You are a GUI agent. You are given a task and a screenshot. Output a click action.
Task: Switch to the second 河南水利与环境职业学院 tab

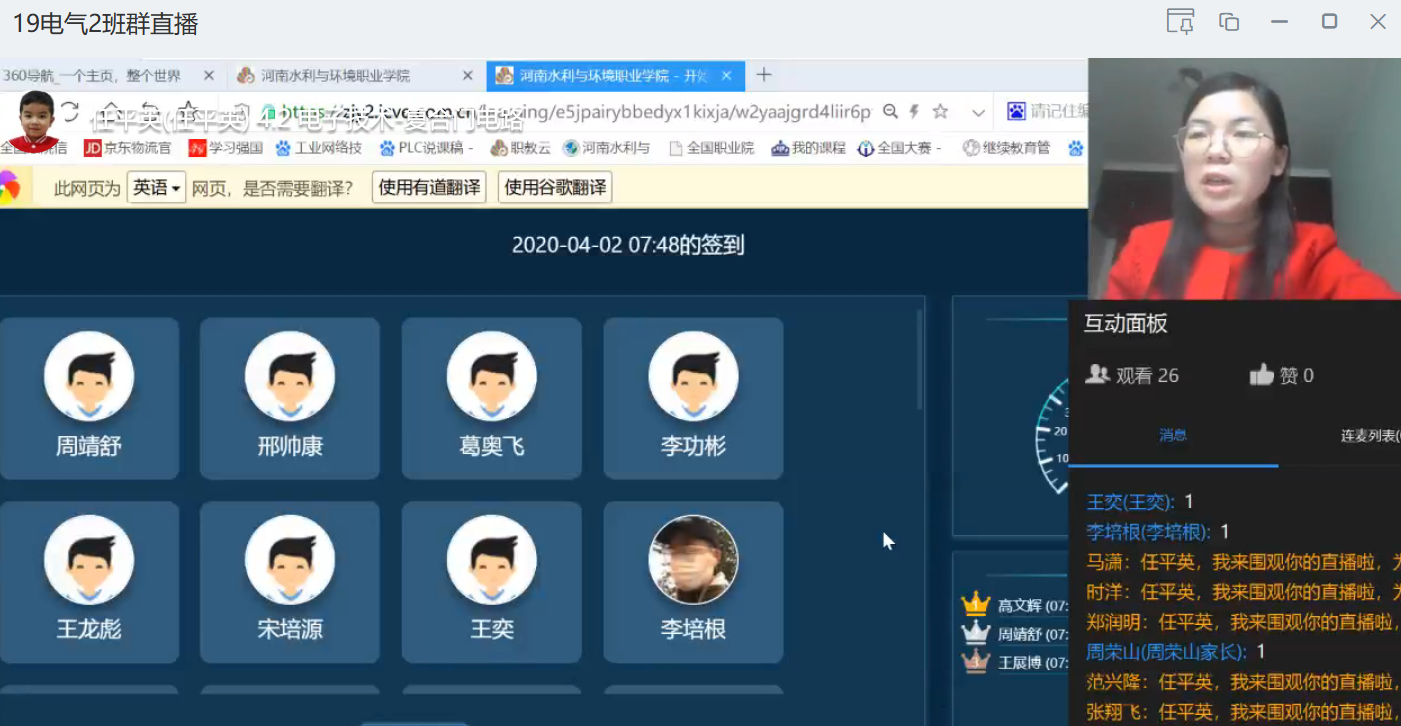(612, 76)
